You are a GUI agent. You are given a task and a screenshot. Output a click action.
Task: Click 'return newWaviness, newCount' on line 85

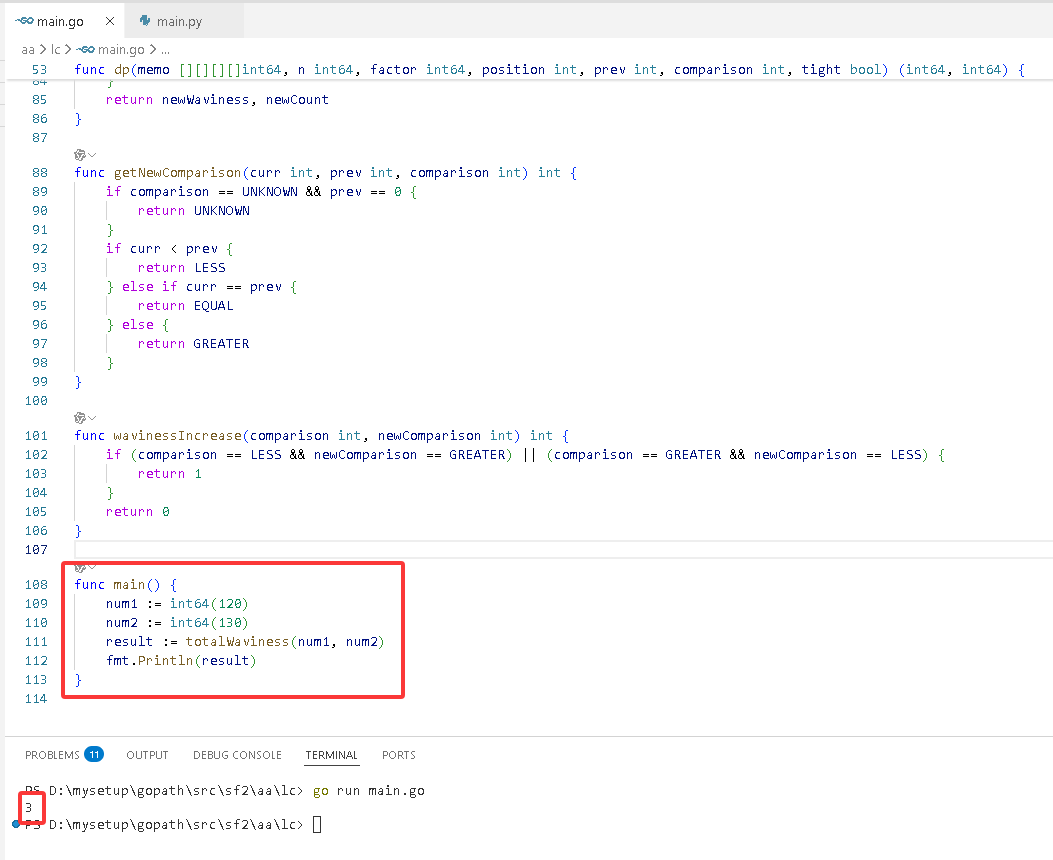pyautogui.click(x=217, y=99)
